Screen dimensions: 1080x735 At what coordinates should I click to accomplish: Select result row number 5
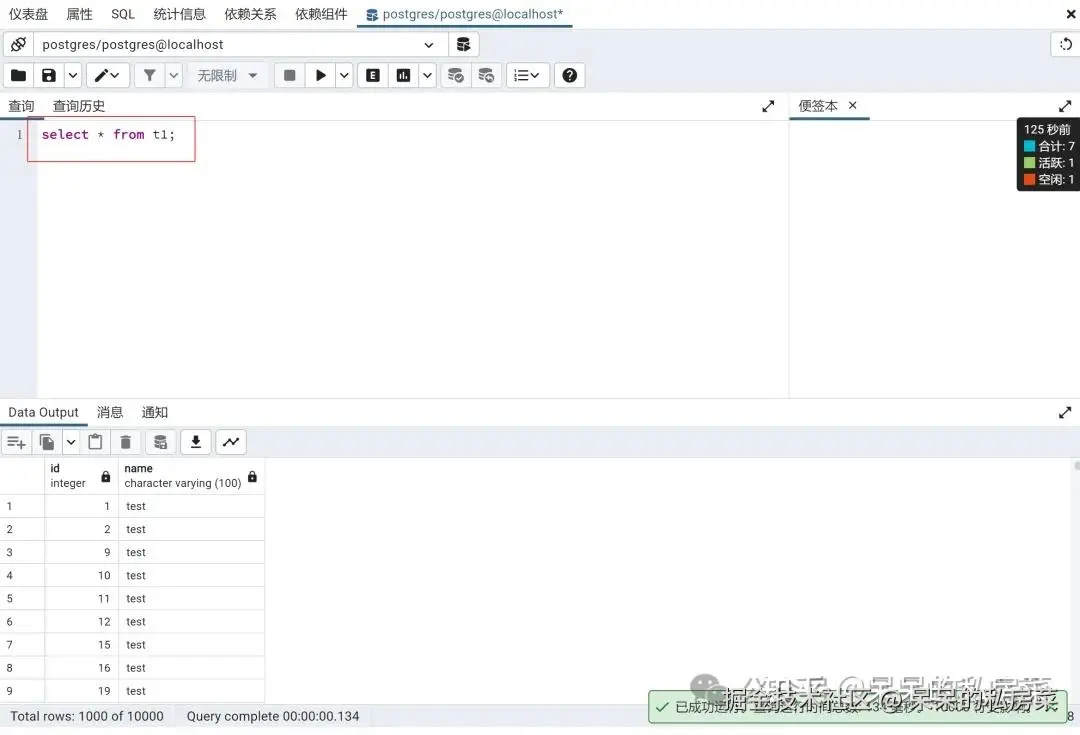point(22,599)
